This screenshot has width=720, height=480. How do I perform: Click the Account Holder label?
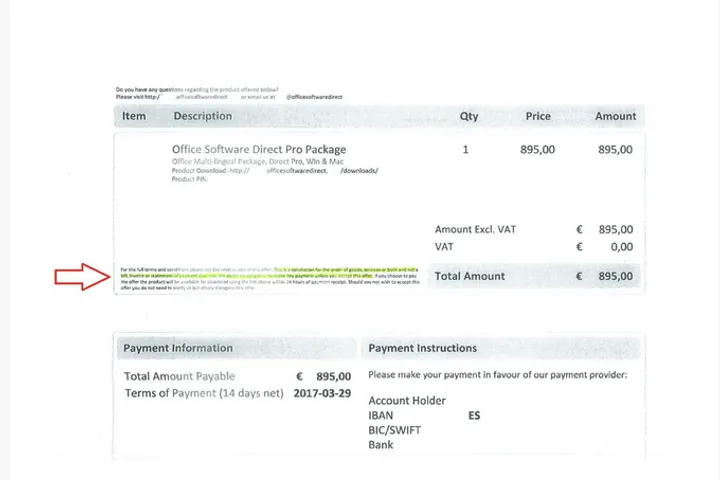coord(407,401)
